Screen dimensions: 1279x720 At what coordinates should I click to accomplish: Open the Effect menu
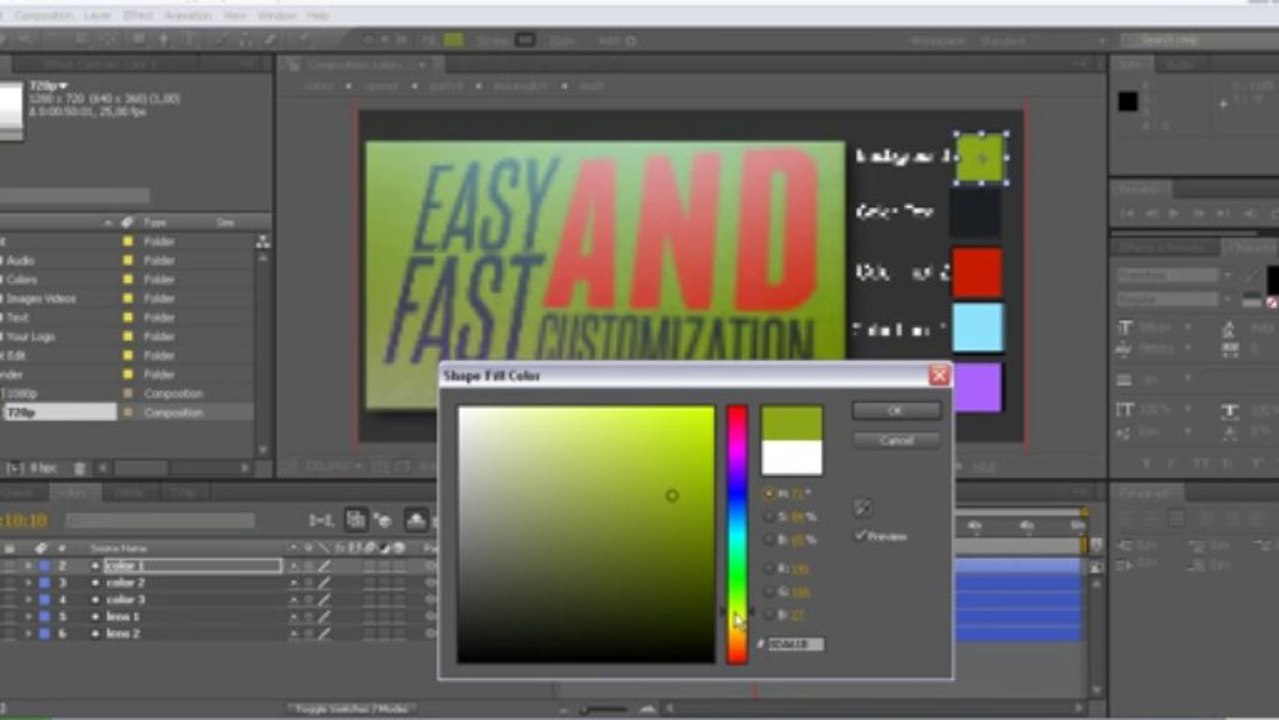point(137,16)
